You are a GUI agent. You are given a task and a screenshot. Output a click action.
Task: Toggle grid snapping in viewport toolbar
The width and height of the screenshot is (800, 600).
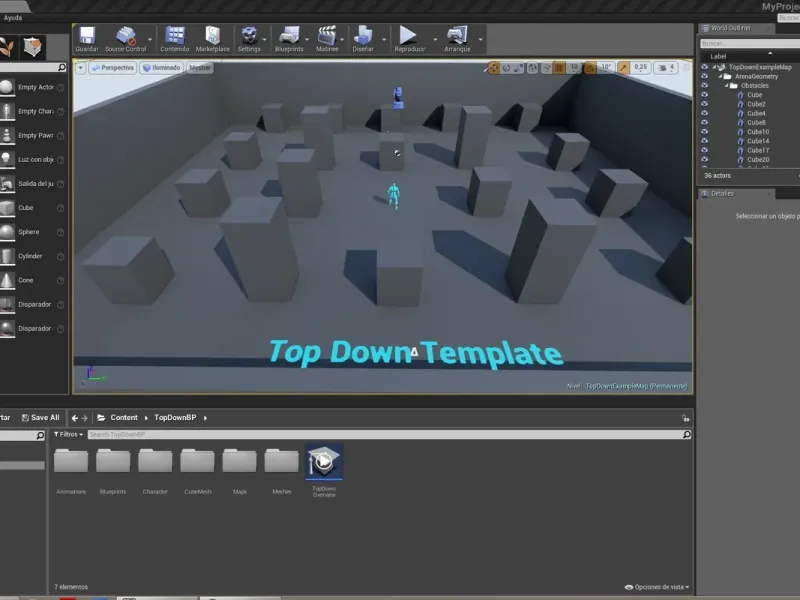coord(559,67)
